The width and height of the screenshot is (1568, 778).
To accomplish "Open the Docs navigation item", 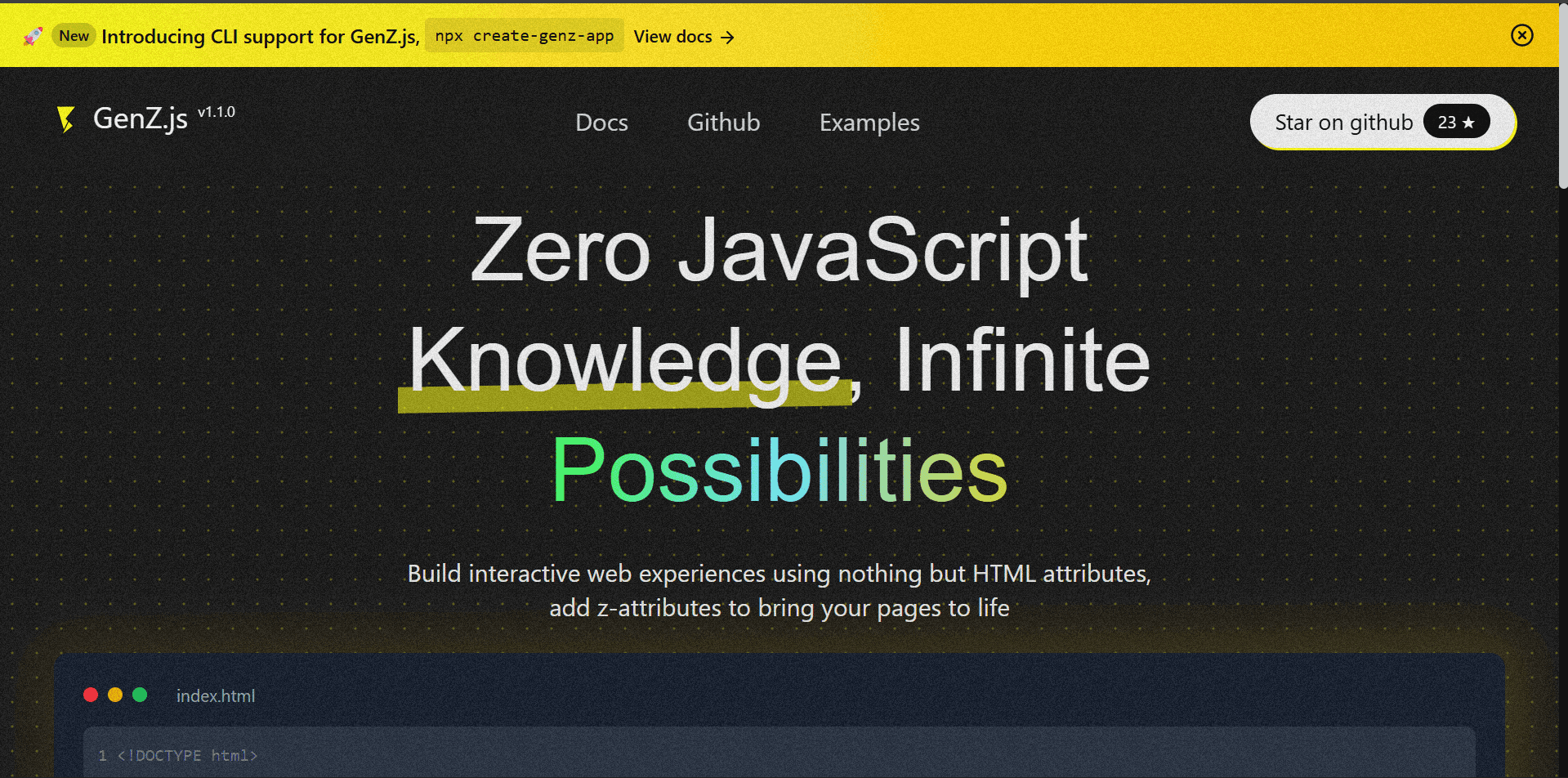I will [601, 123].
